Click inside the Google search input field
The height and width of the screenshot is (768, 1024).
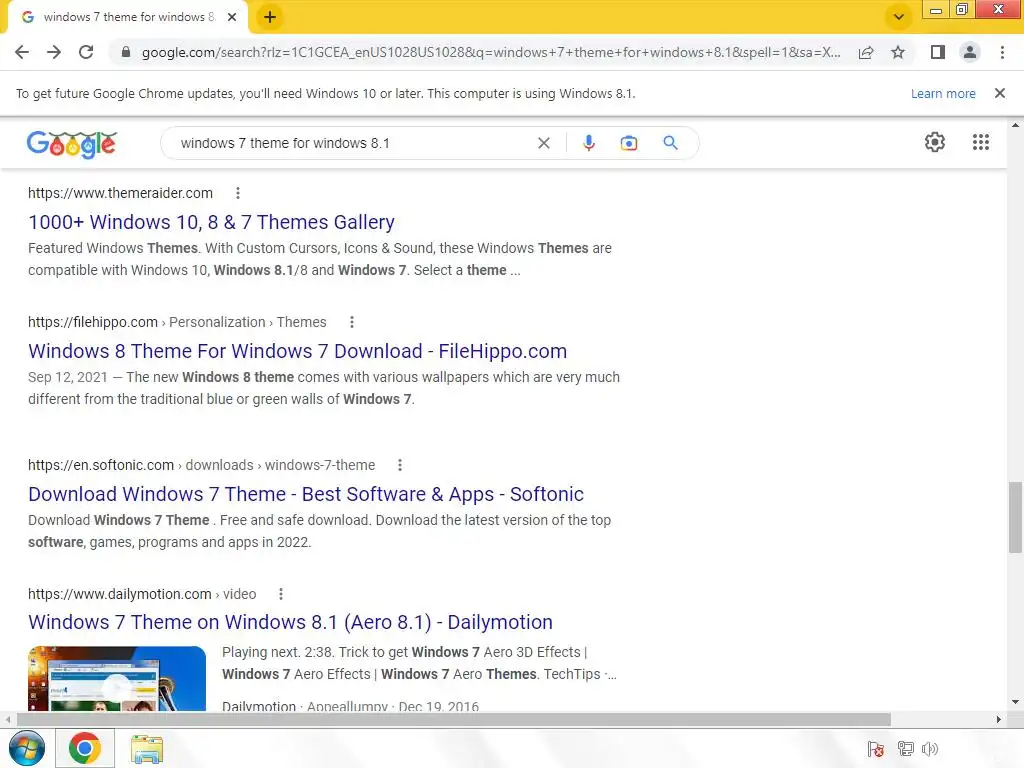coord(353,143)
